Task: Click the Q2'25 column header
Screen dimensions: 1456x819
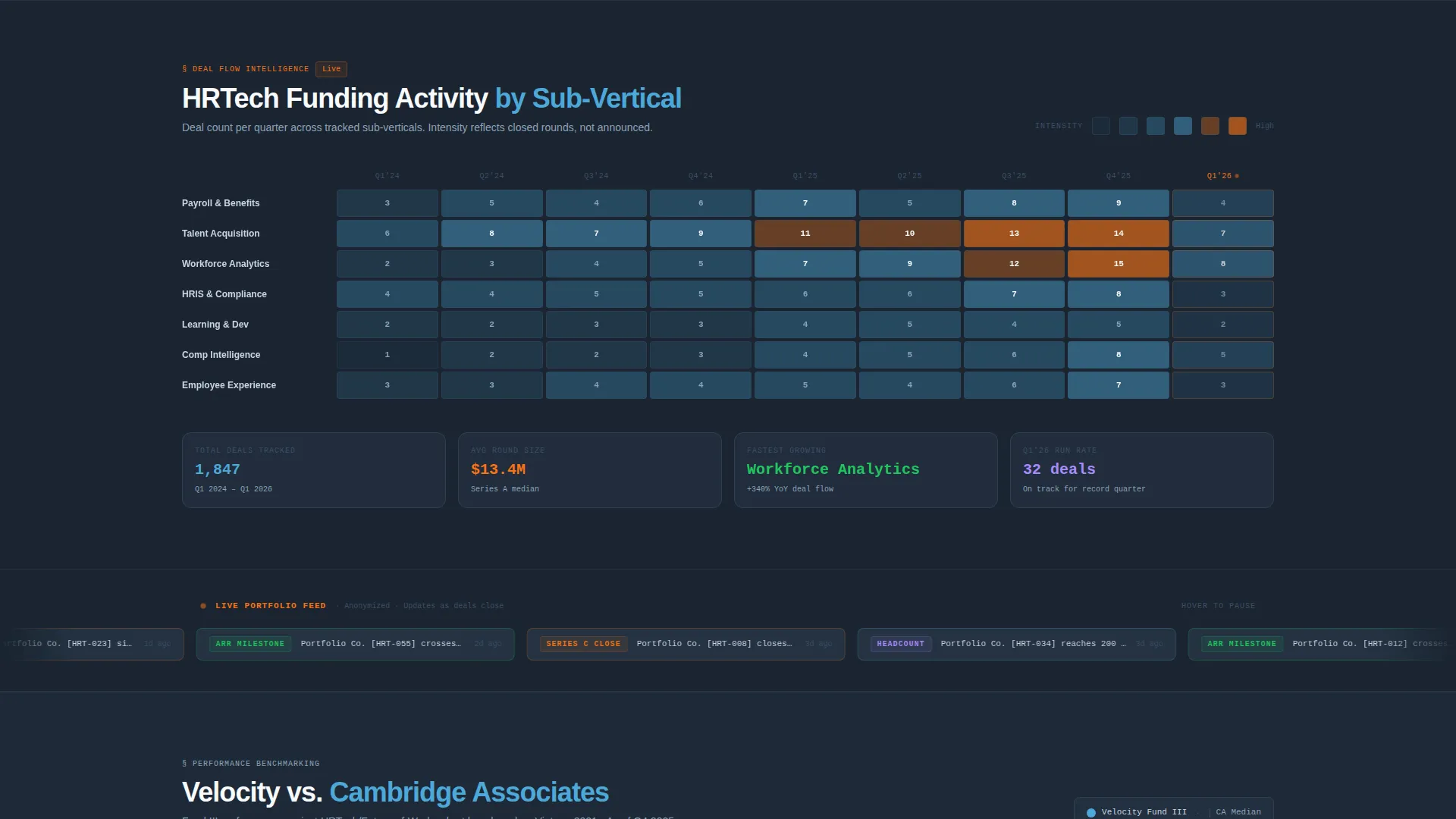Action: click(x=910, y=176)
